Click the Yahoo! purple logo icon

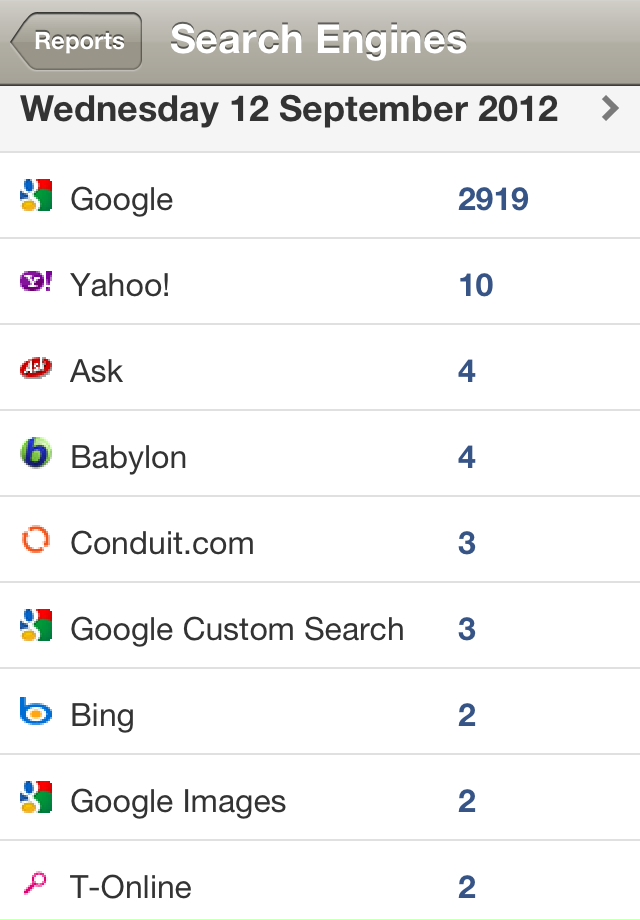[x=36, y=283]
